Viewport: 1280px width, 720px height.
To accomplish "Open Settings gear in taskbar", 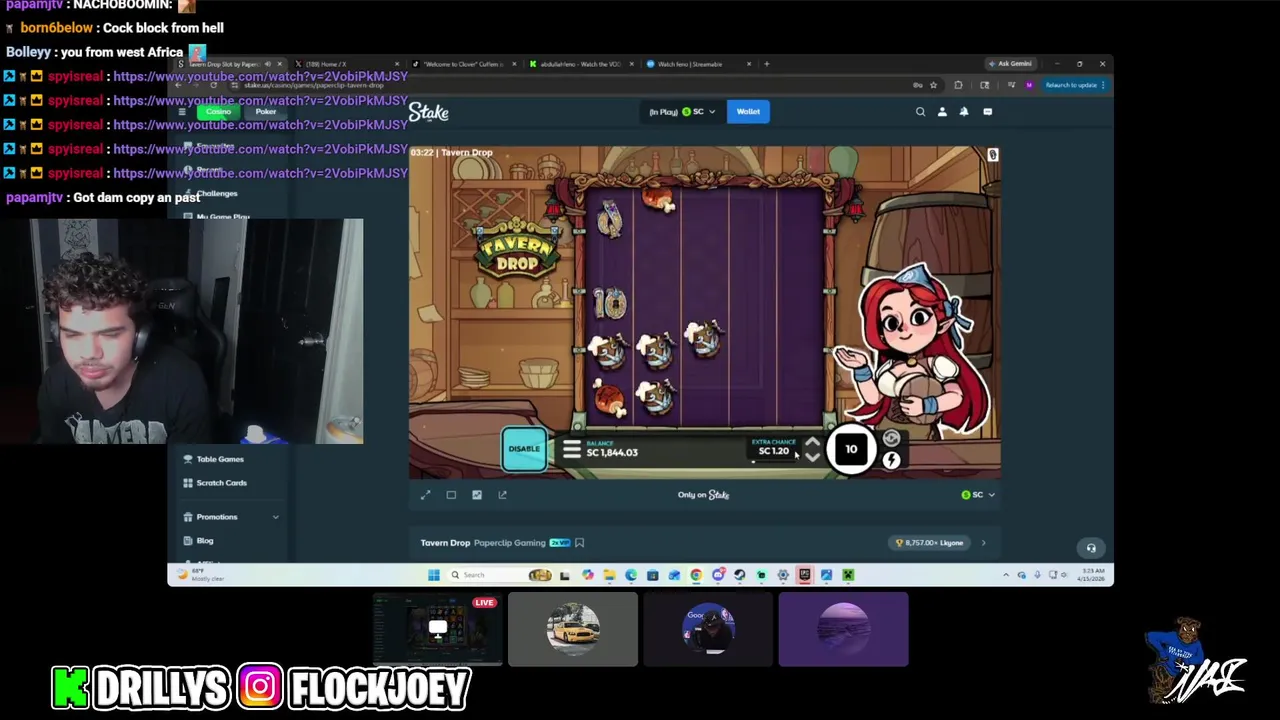I will tap(783, 575).
